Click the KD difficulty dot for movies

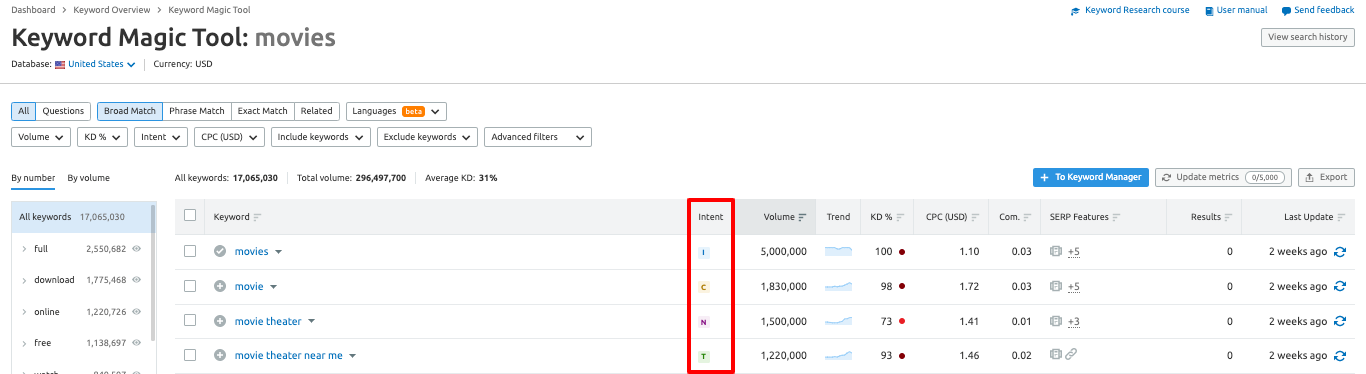(902, 252)
